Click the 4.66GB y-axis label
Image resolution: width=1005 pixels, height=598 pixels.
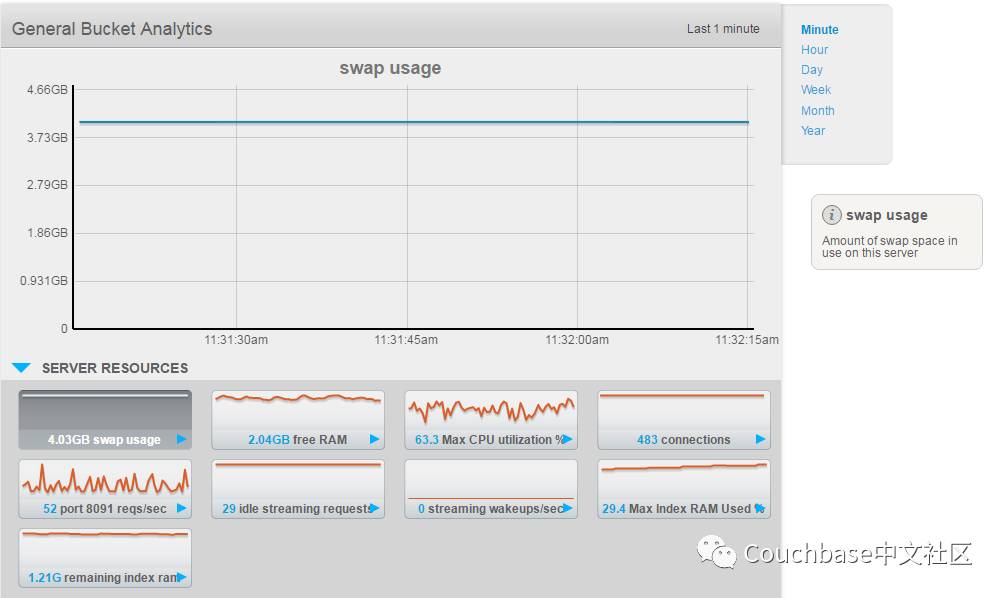(x=47, y=90)
